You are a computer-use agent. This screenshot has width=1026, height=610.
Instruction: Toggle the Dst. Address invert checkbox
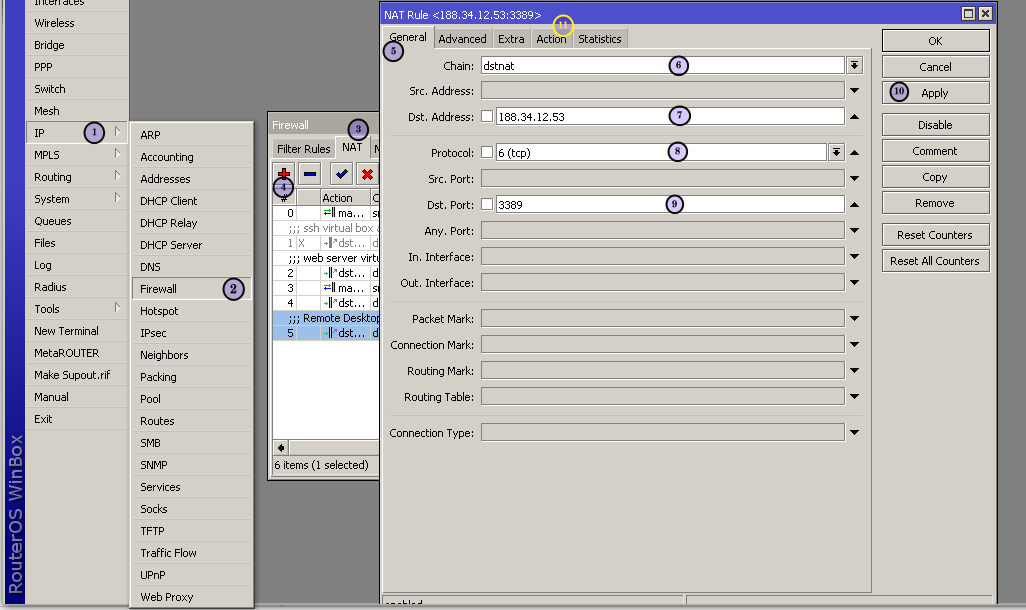[487, 116]
